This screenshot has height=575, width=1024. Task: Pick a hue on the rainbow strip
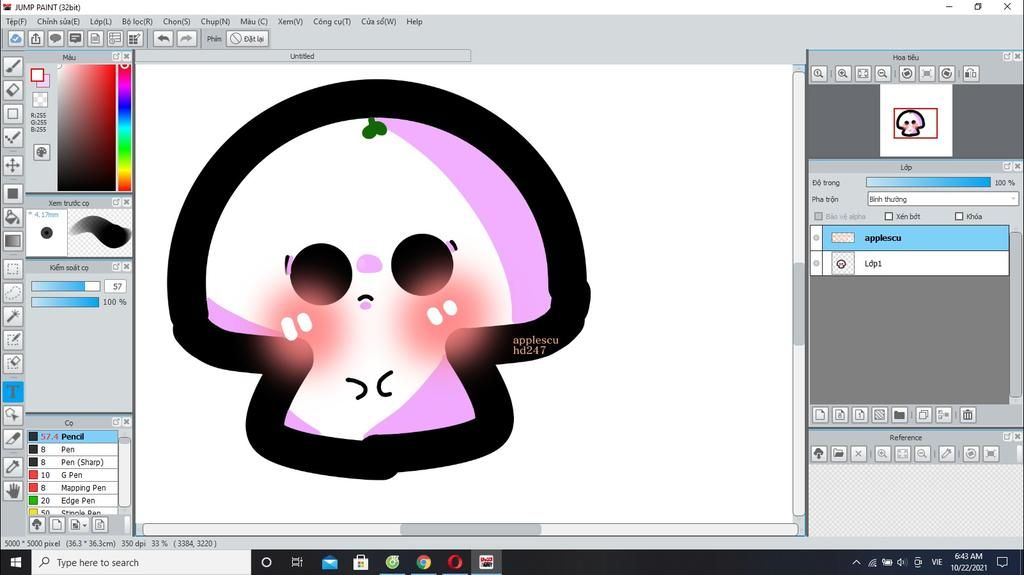pyautogui.click(x=124, y=127)
